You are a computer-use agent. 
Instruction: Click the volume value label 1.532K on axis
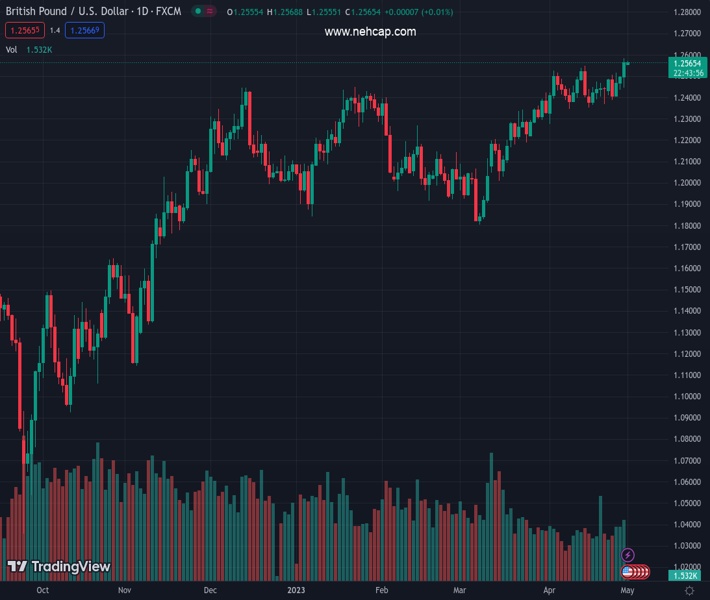(x=686, y=576)
